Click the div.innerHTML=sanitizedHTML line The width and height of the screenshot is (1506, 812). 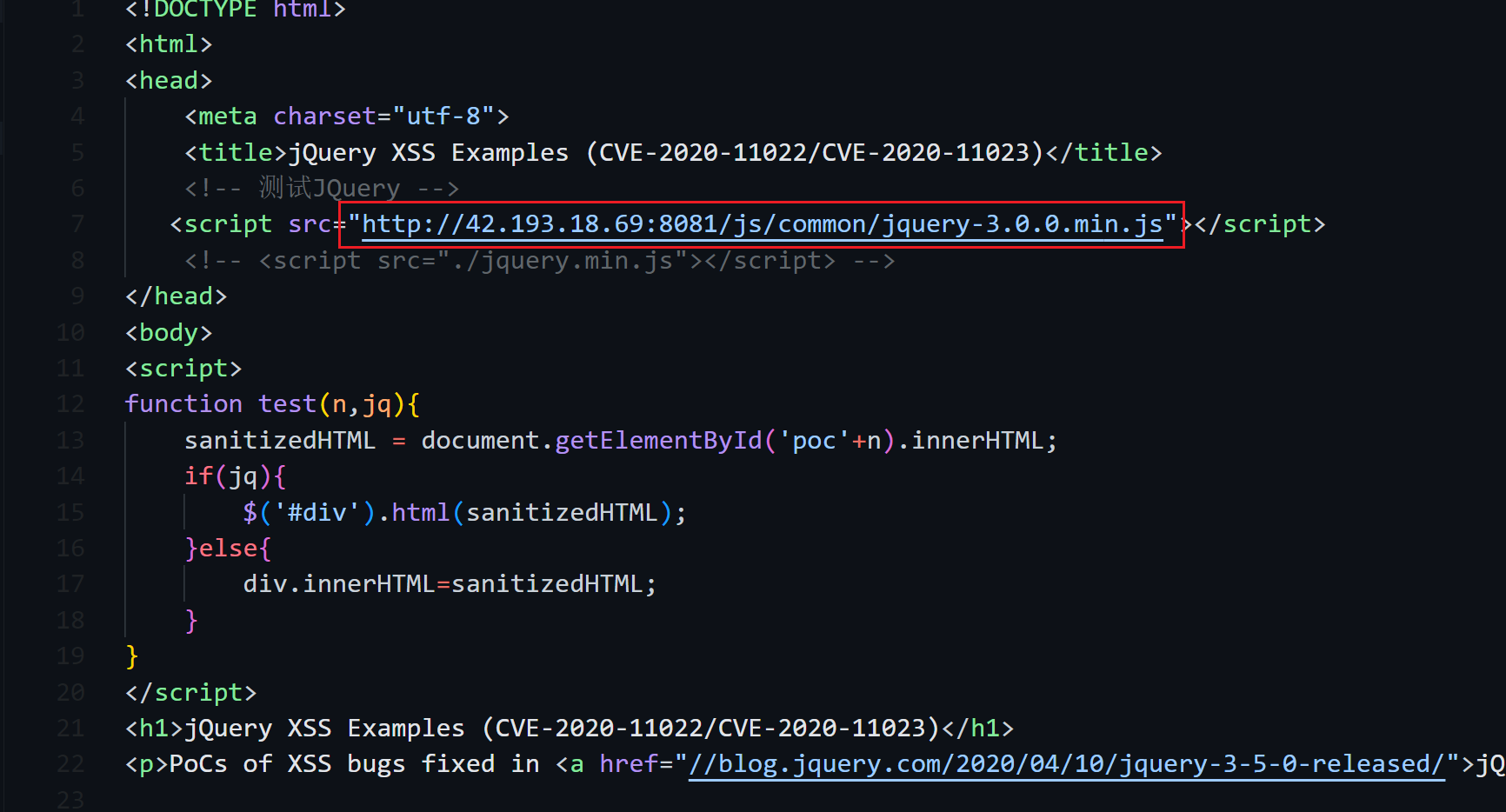(x=450, y=584)
